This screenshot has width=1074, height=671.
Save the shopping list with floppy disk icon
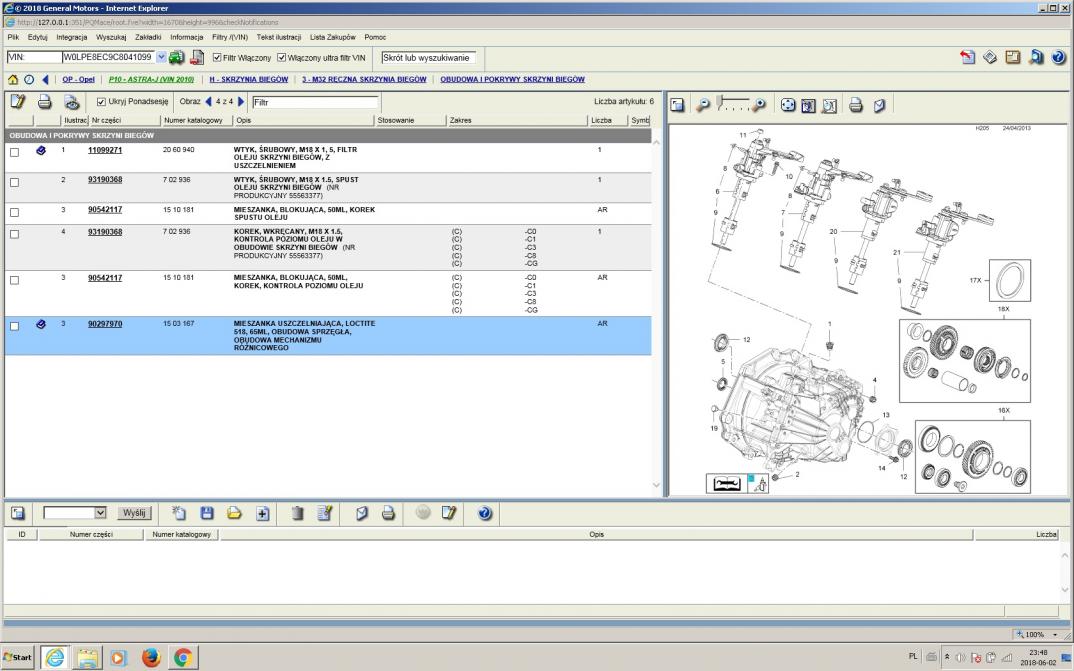point(208,513)
